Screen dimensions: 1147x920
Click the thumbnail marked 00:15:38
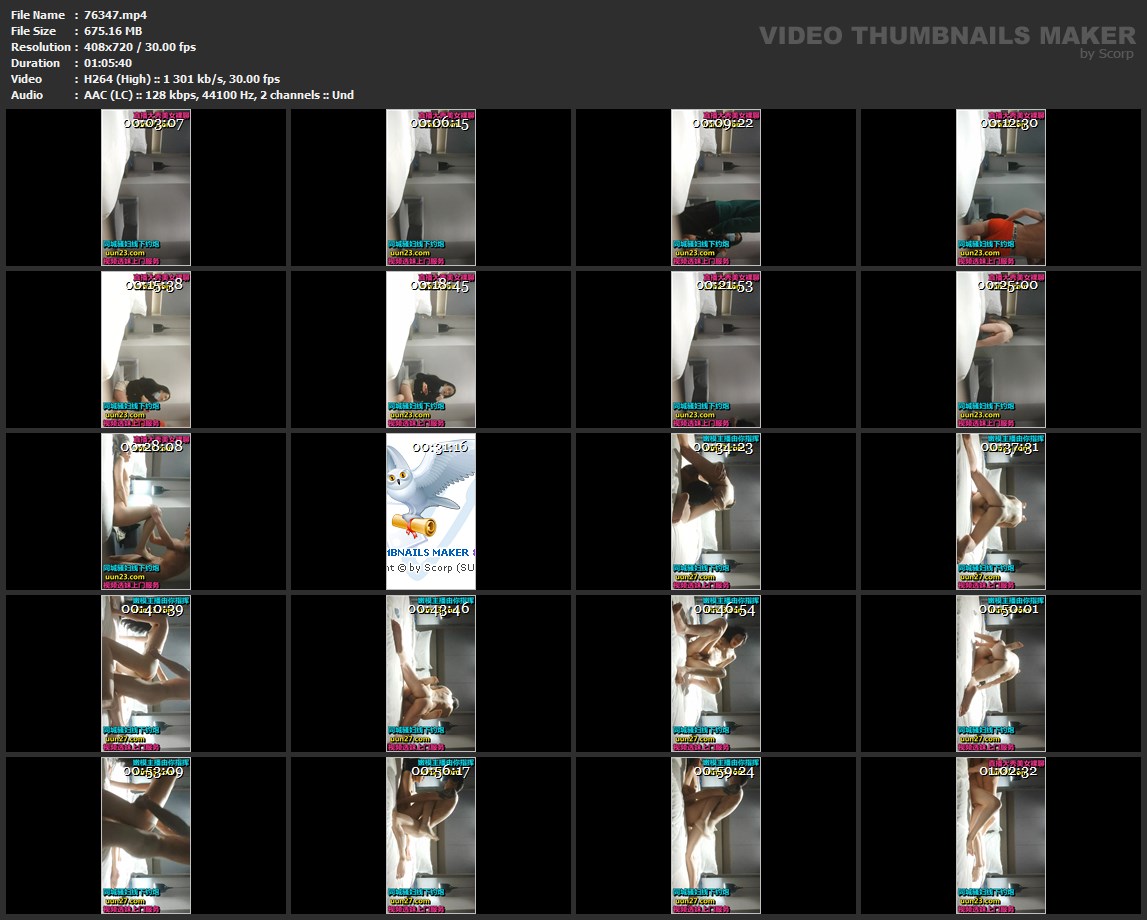[x=146, y=352]
